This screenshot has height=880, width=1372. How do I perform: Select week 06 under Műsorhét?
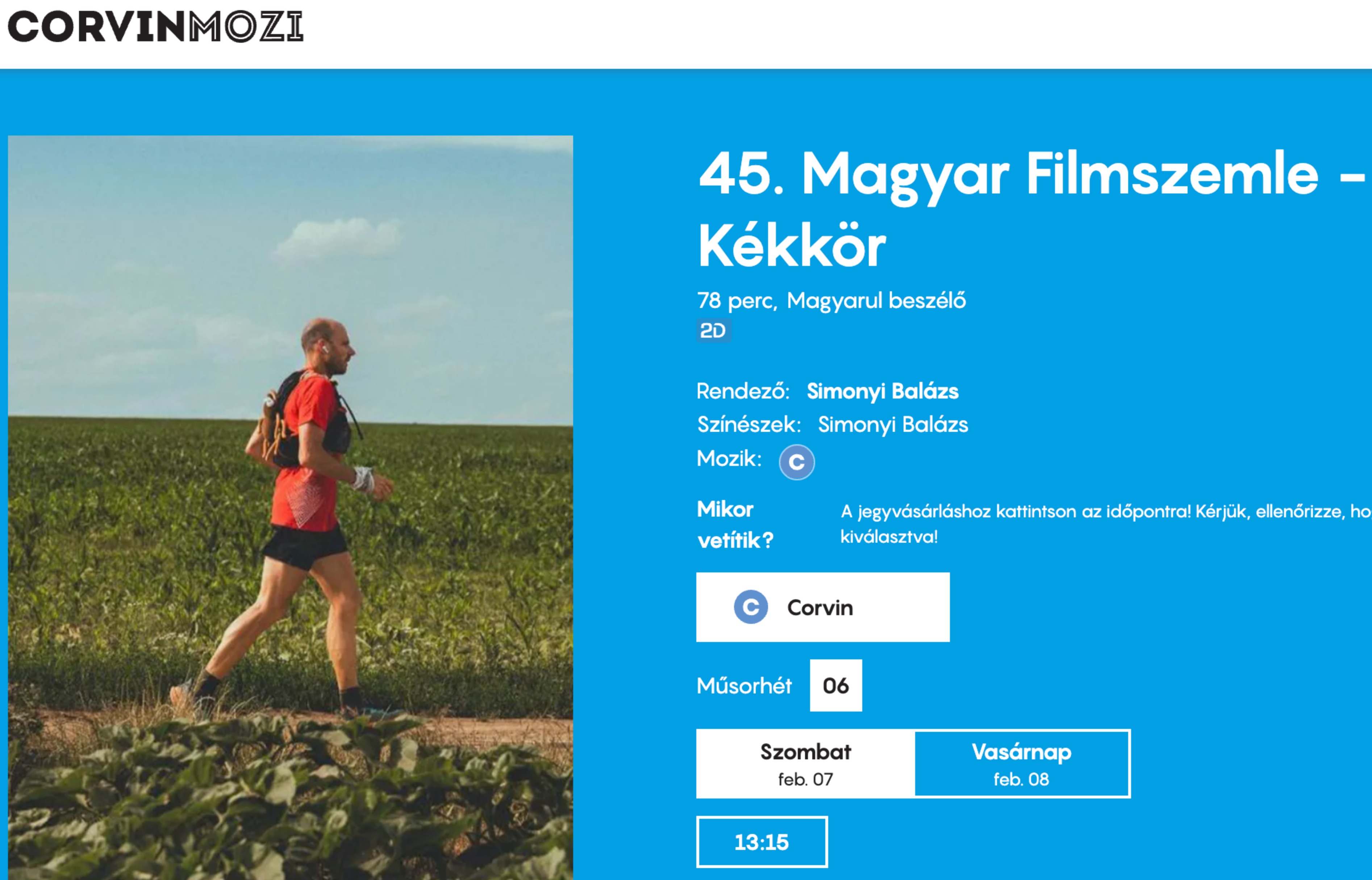click(x=836, y=685)
